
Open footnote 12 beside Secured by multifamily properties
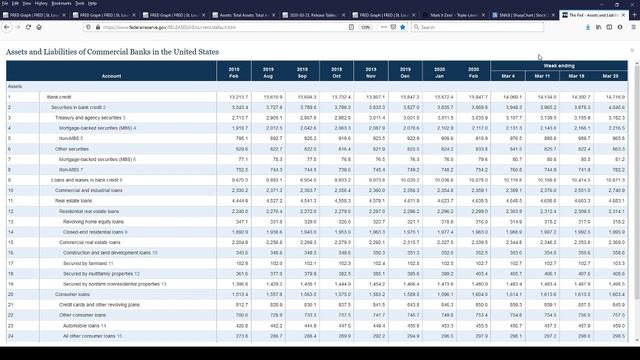[137, 273]
